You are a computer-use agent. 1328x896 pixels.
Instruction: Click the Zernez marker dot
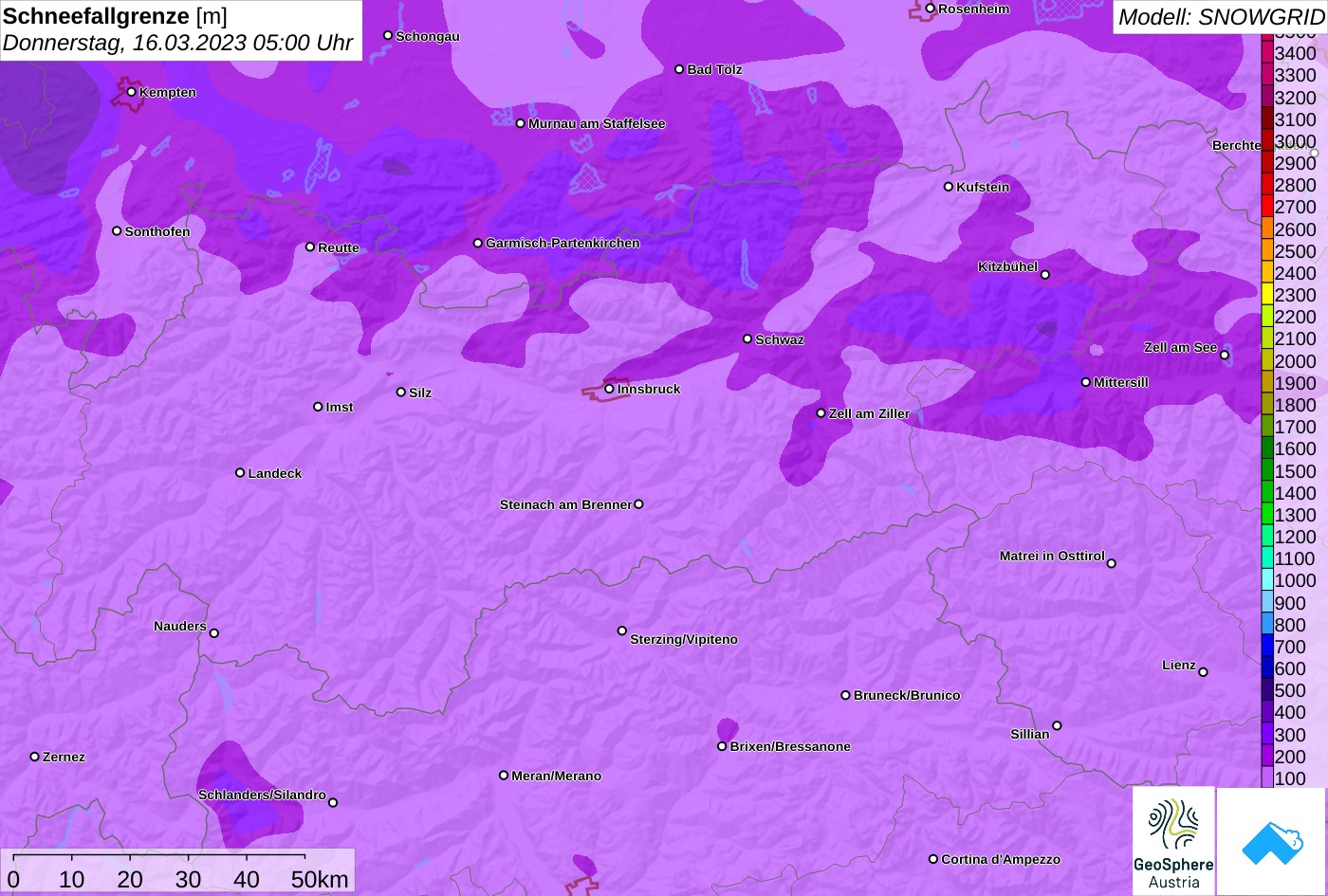[35, 757]
